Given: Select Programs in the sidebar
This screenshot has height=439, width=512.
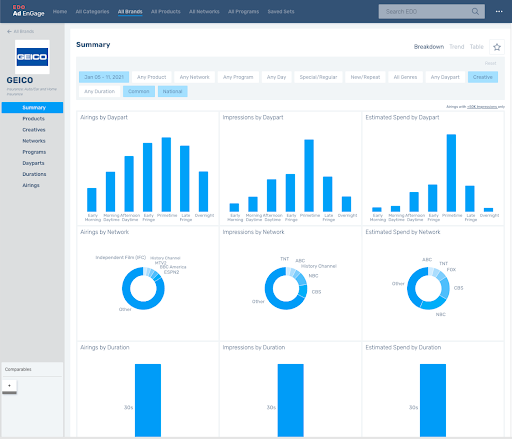Looking at the screenshot, I should pyautogui.click(x=34, y=152).
